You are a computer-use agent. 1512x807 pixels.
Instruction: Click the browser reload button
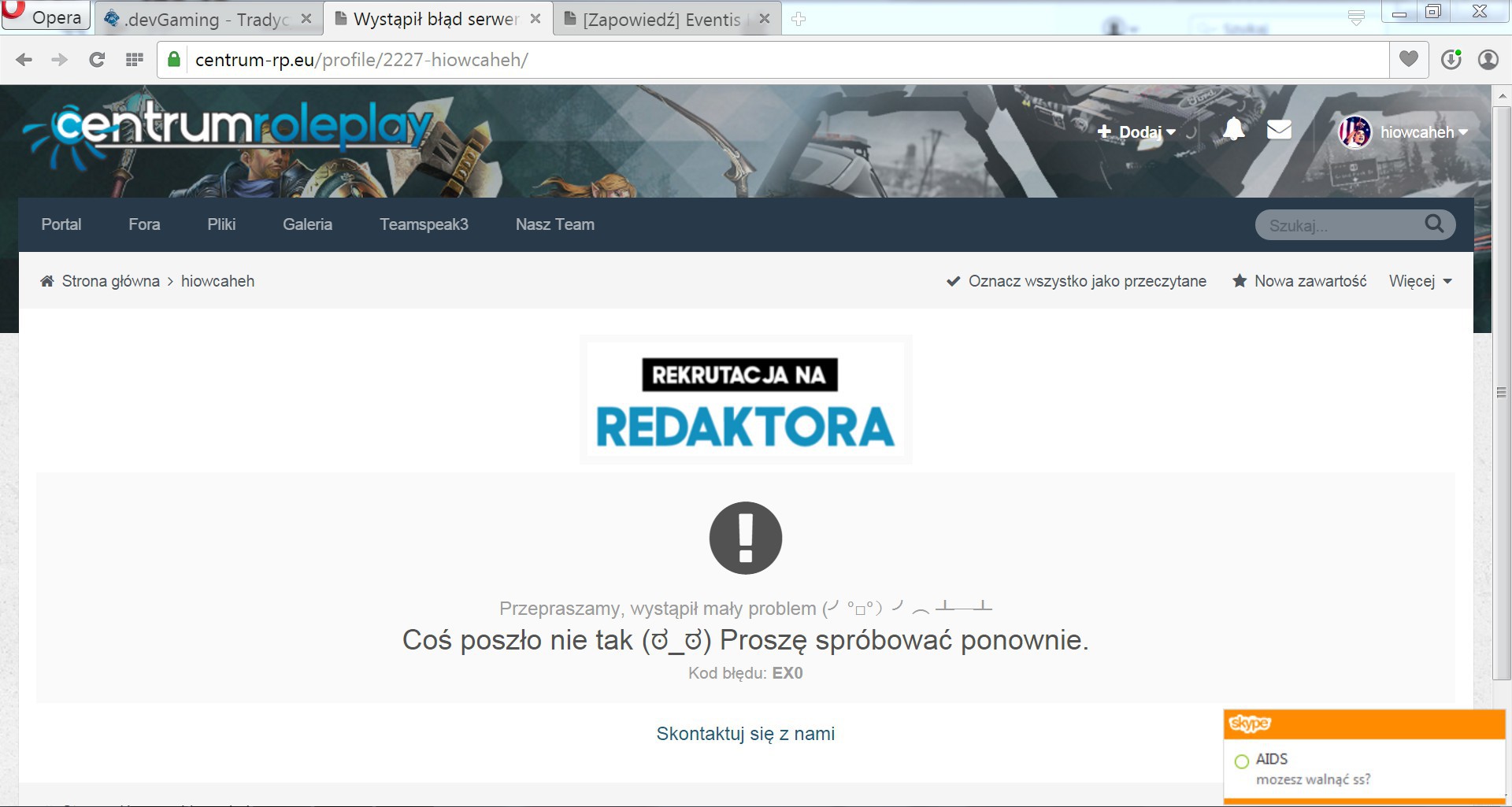[97, 60]
